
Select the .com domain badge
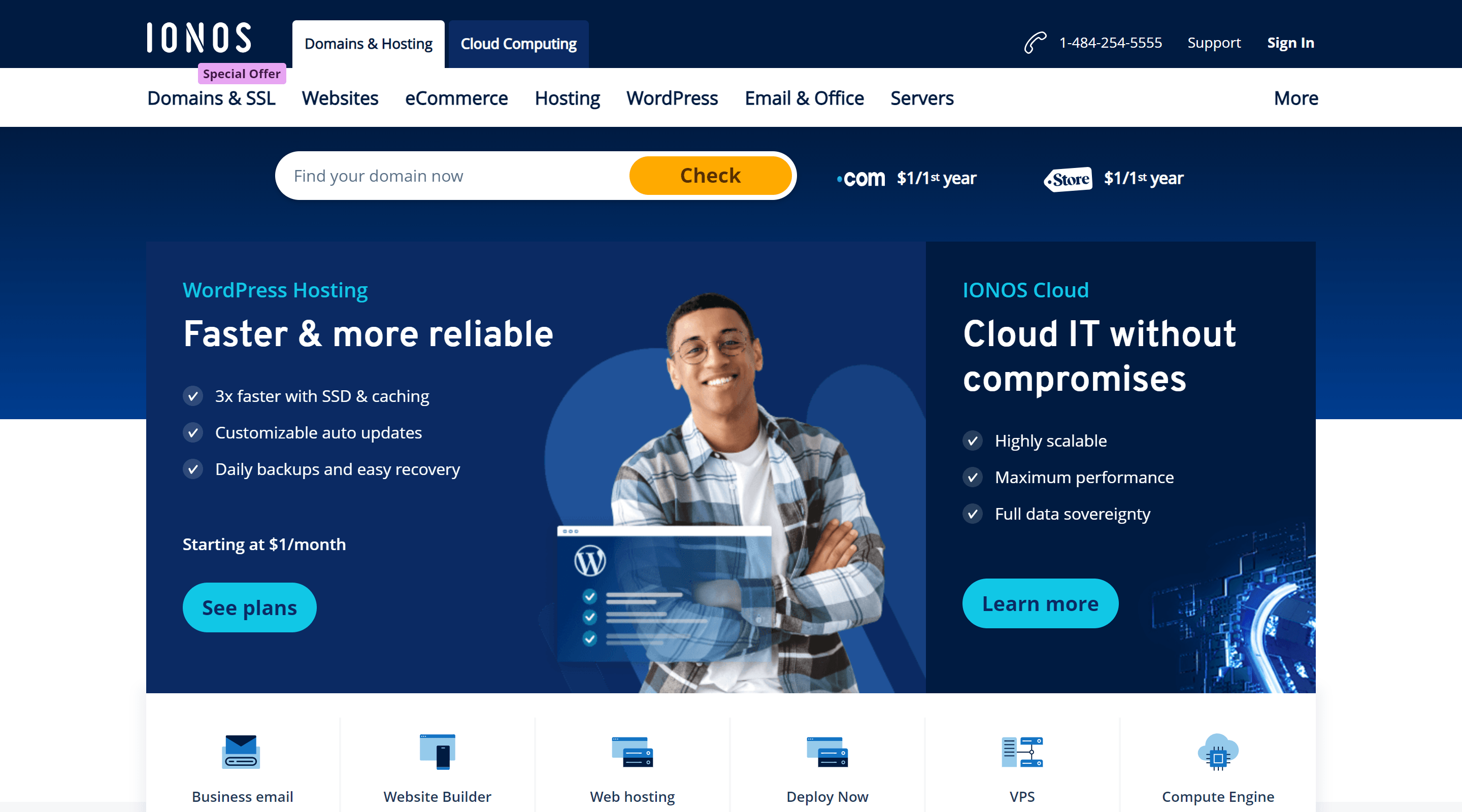click(860, 178)
